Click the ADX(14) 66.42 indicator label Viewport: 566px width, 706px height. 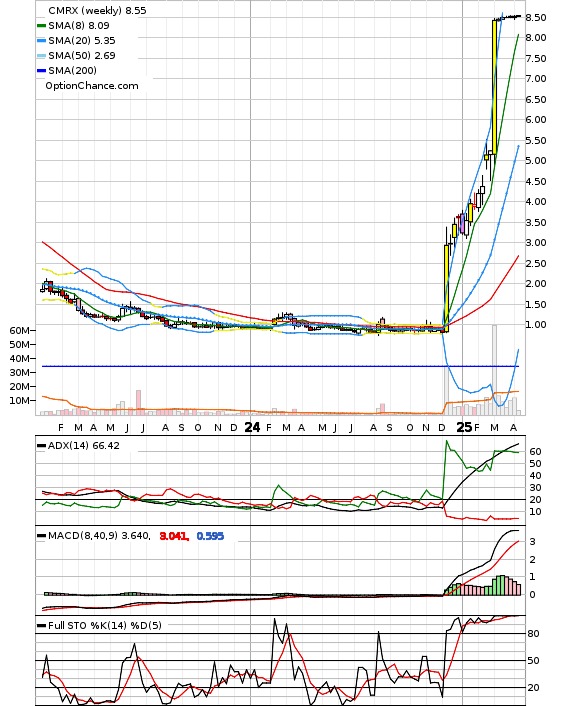[x=84, y=446]
